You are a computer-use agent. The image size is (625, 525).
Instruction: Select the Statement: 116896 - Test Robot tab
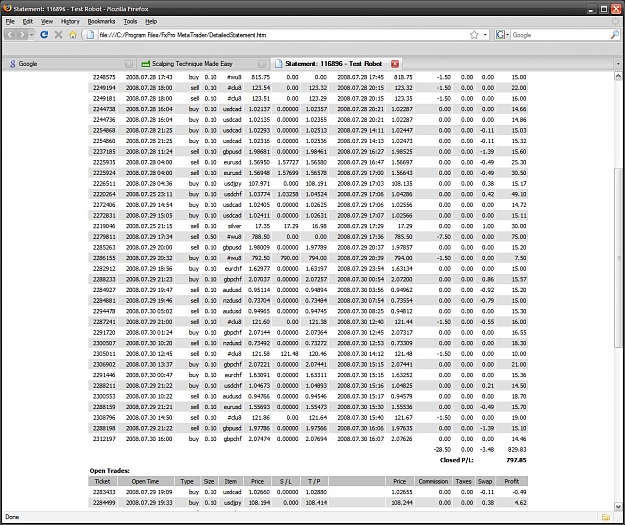click(336, 64)
